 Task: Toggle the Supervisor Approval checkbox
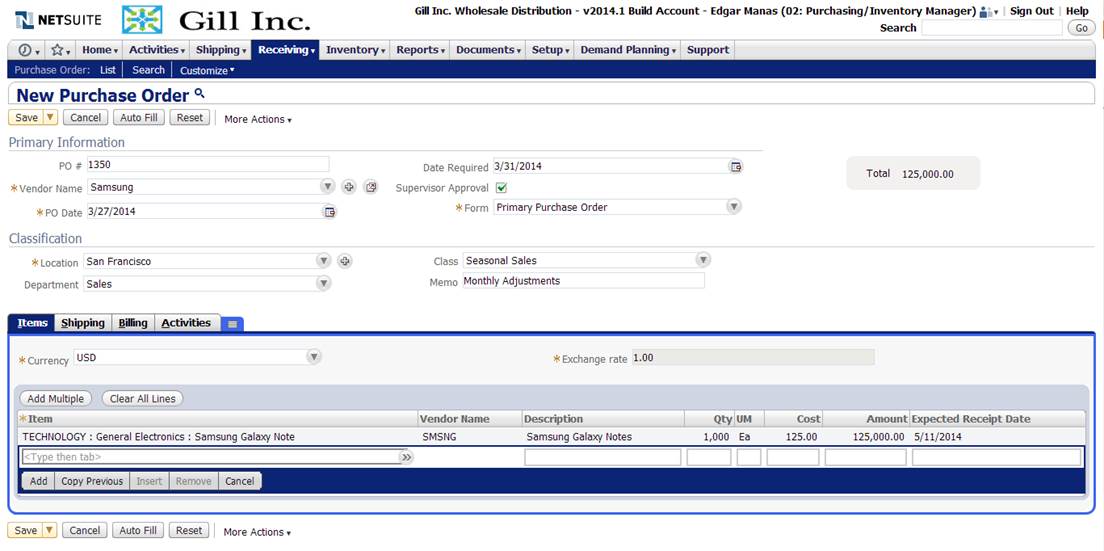501,188
